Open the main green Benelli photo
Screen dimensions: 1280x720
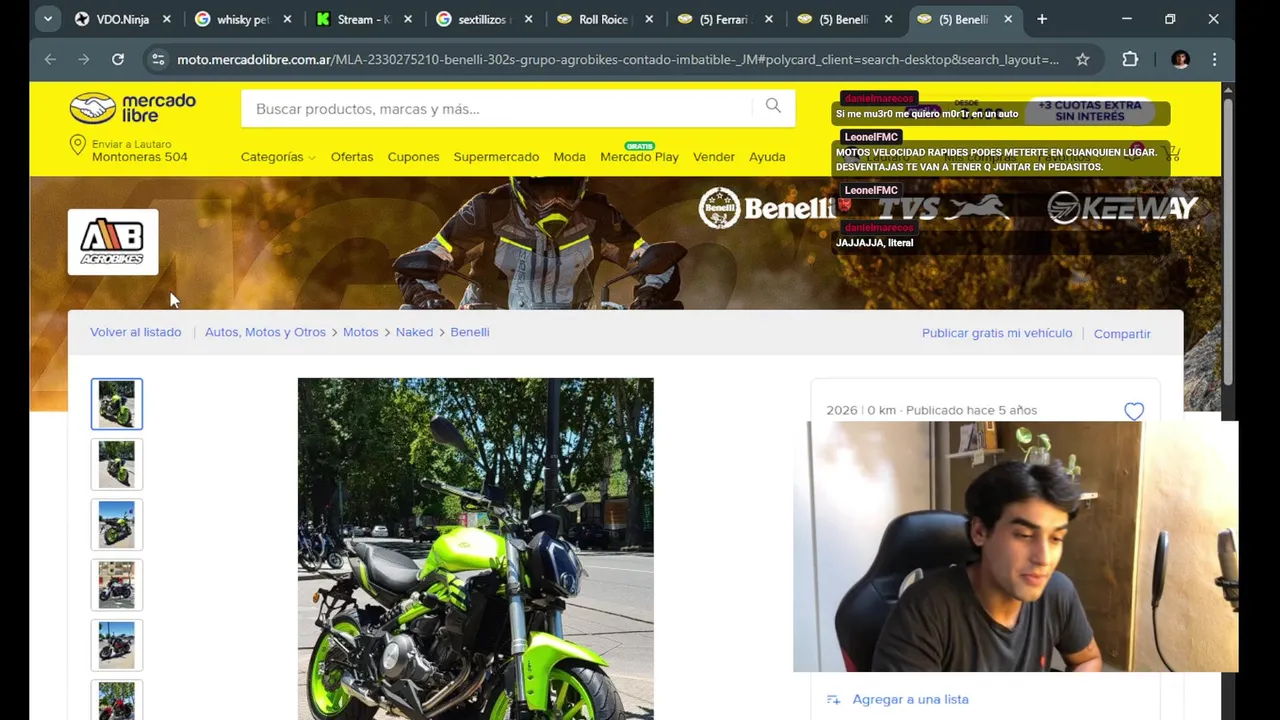(475, 549)
